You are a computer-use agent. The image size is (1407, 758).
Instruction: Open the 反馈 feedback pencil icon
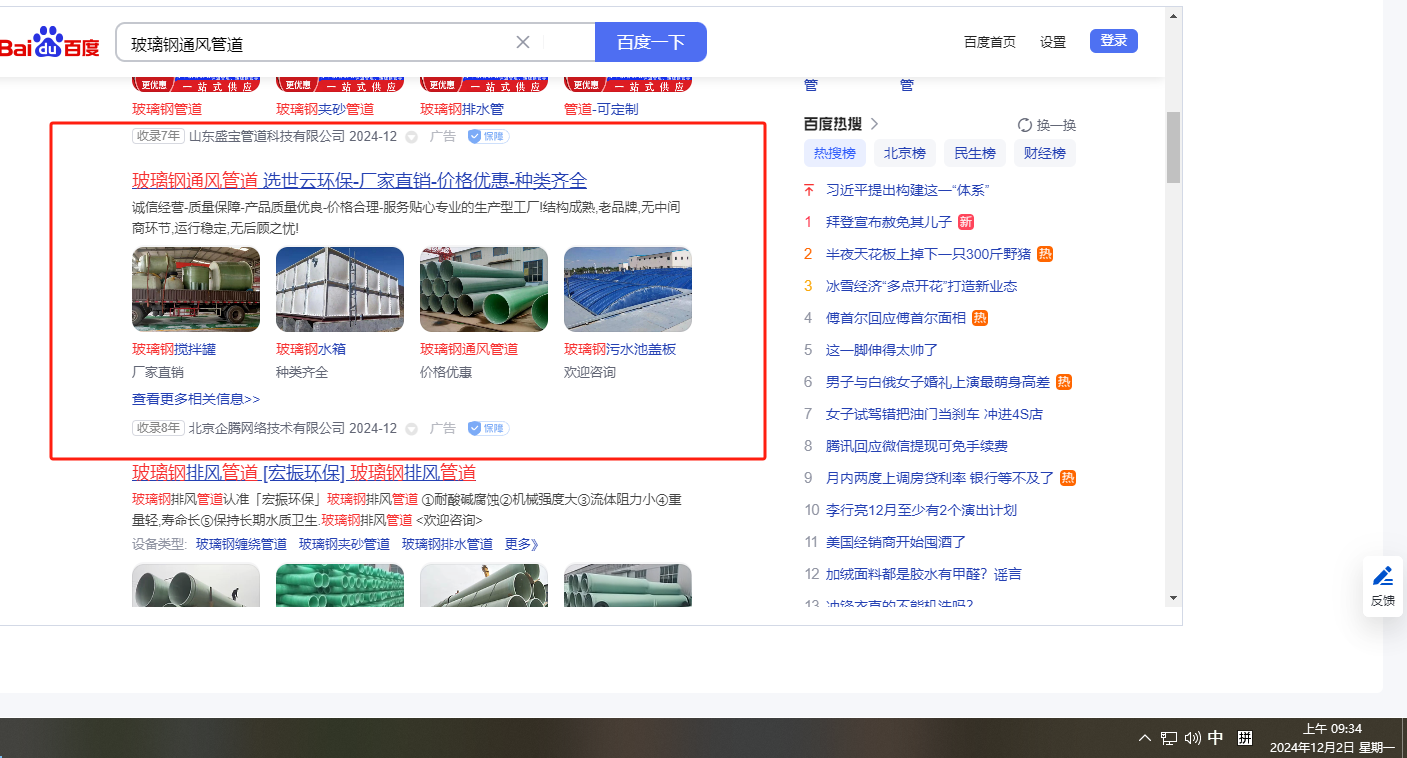coord(1383,576)
